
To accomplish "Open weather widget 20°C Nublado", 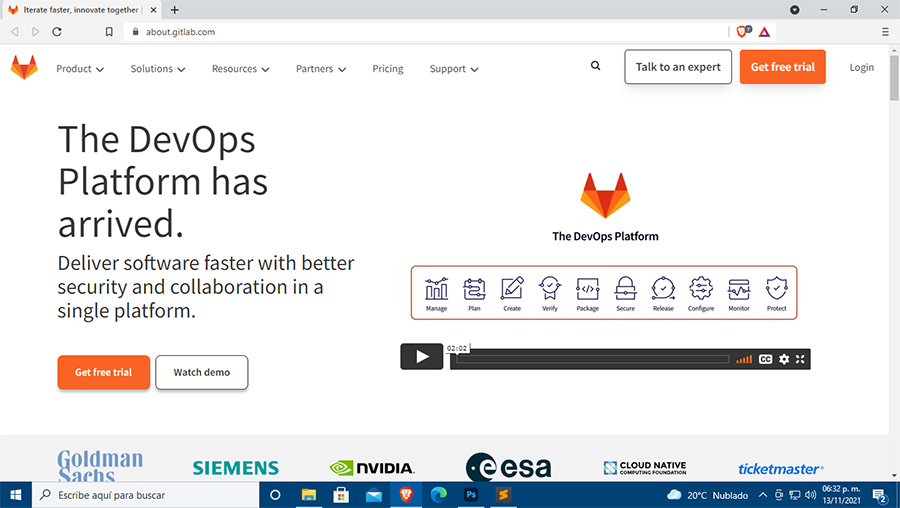I will coord(707,495).
